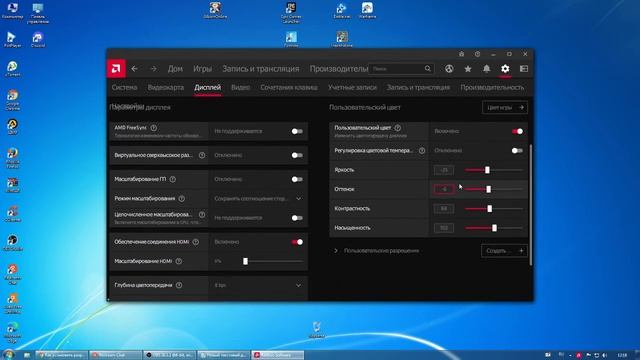The height and width of the screenshot is (360, 640).
Task: Click the Оттенок value field
Action: [444, 189]
